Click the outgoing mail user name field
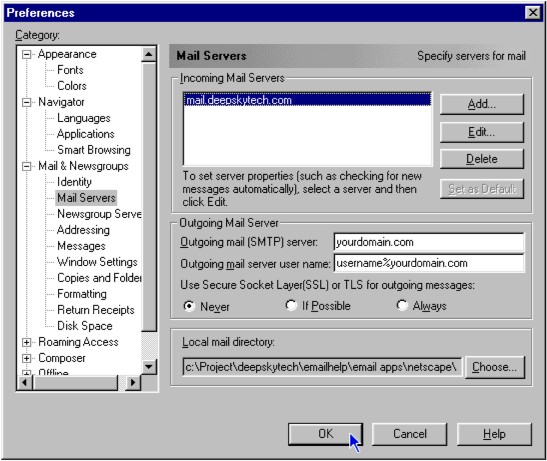The width and height of the screenshot is (547, 461). (429, 263)
